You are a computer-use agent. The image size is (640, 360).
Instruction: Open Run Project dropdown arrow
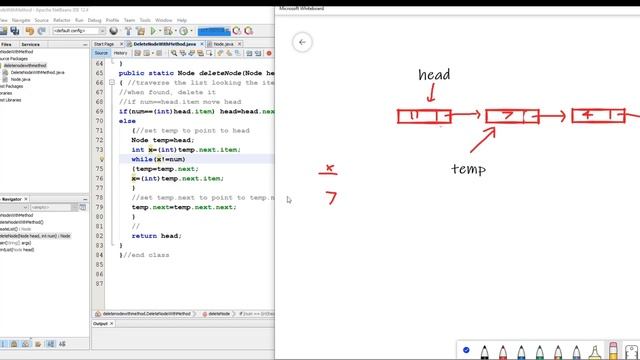(160, 31)
